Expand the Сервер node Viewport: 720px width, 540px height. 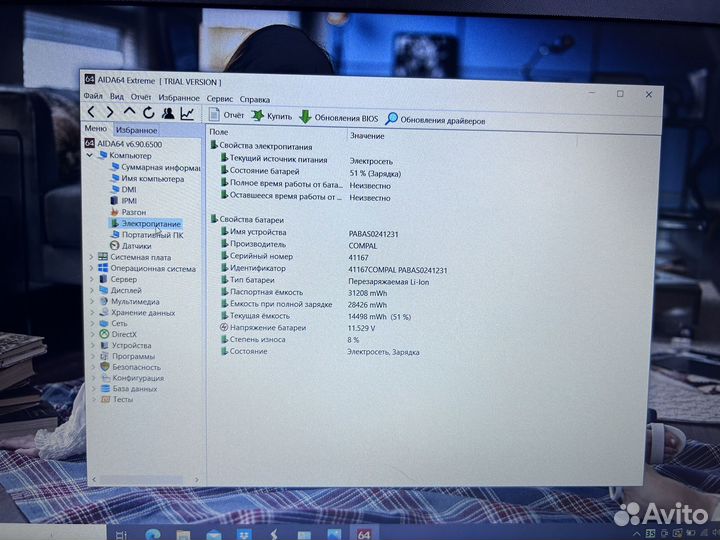point(91,279)
